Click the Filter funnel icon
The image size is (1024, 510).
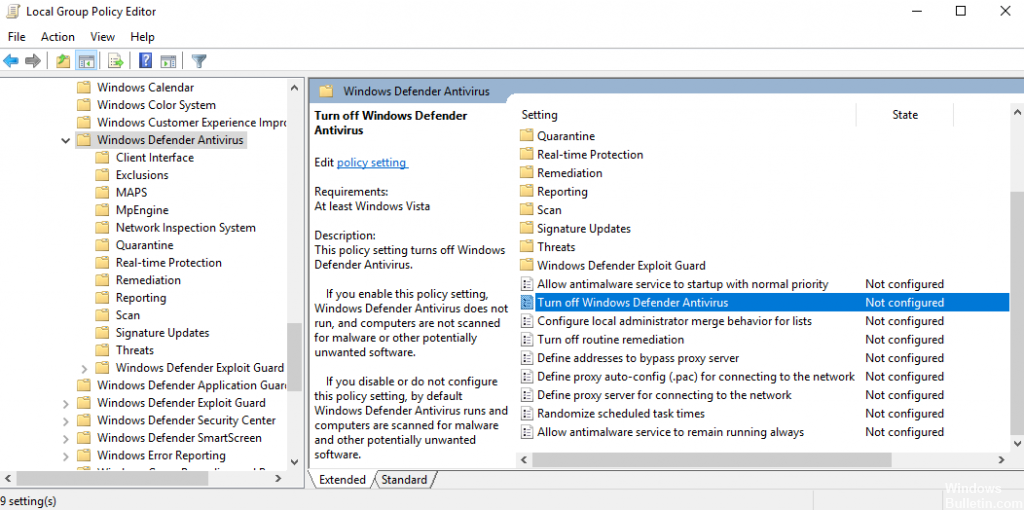tap(199, 61)
